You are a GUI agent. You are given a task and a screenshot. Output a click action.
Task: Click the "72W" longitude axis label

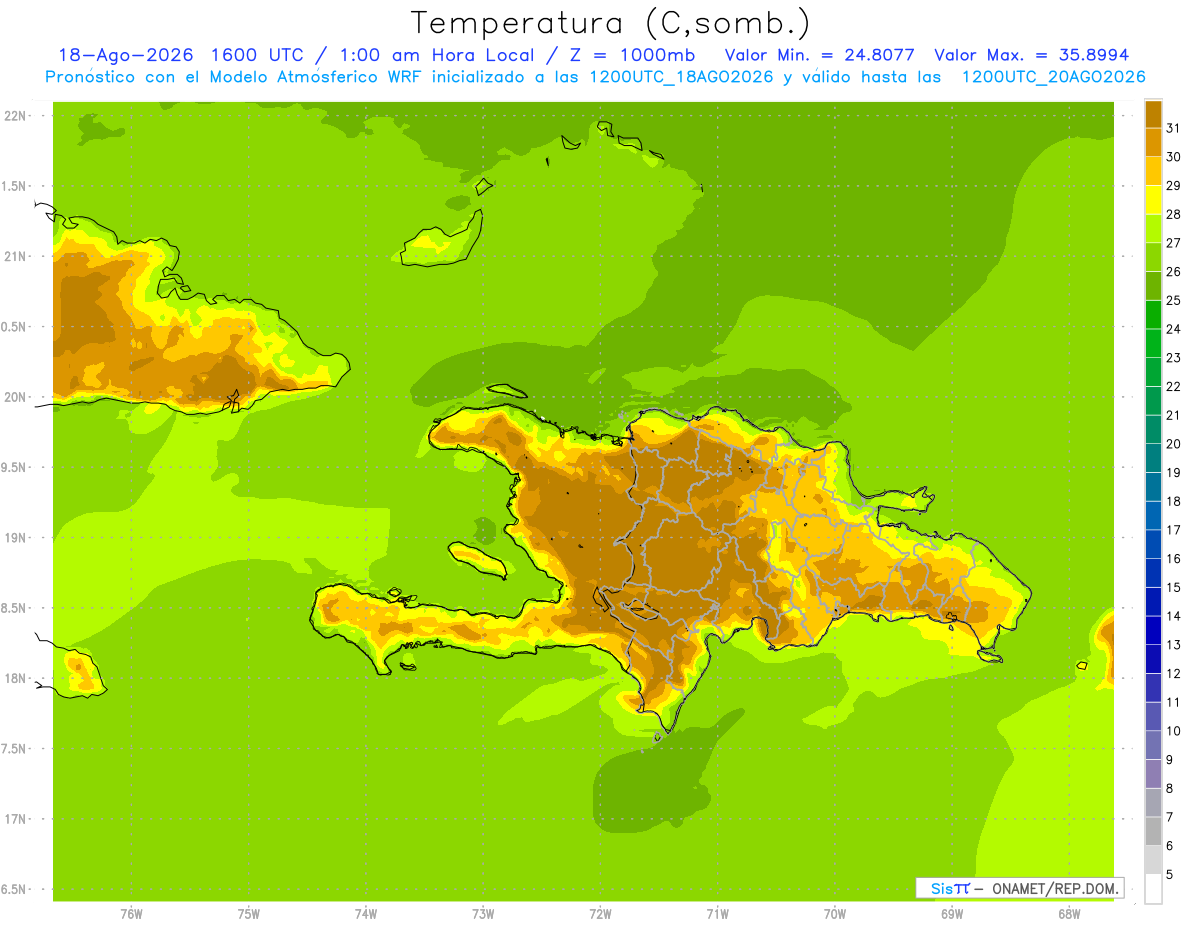(x=600, y=913)
